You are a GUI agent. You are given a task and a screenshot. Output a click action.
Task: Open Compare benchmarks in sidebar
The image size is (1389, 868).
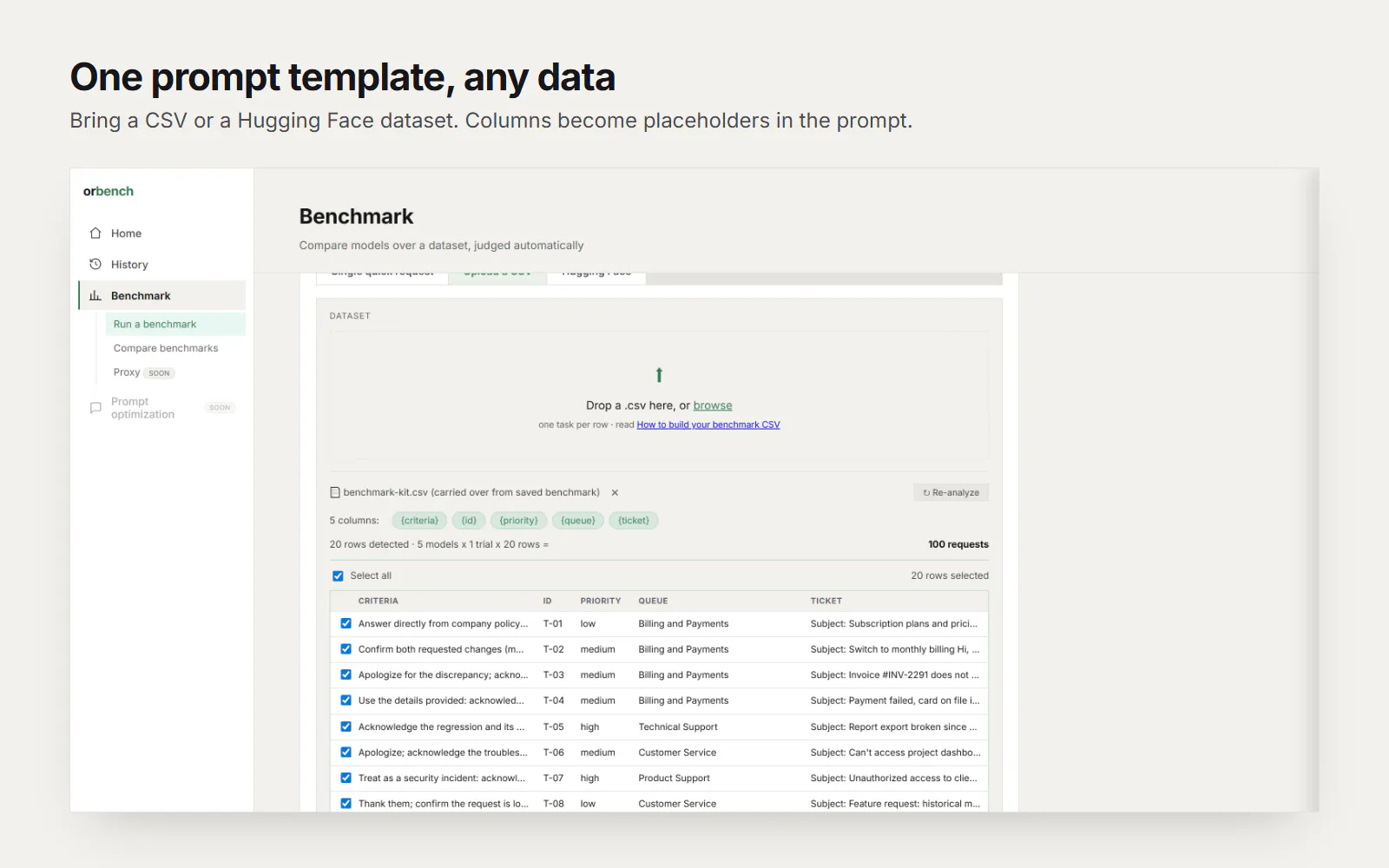pos(166,348)
